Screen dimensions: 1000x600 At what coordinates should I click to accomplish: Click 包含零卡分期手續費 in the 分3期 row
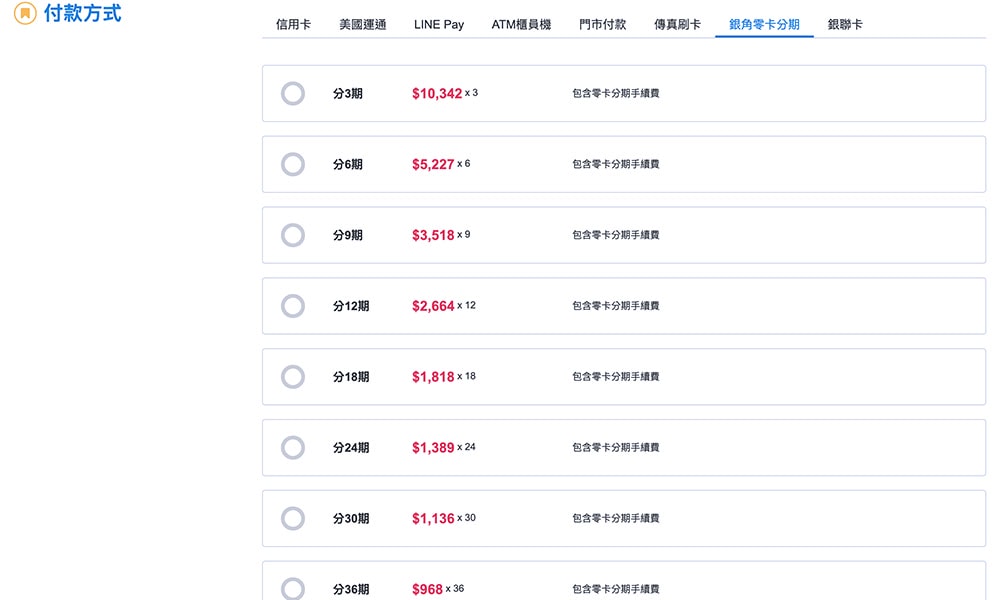click(615, 93)
